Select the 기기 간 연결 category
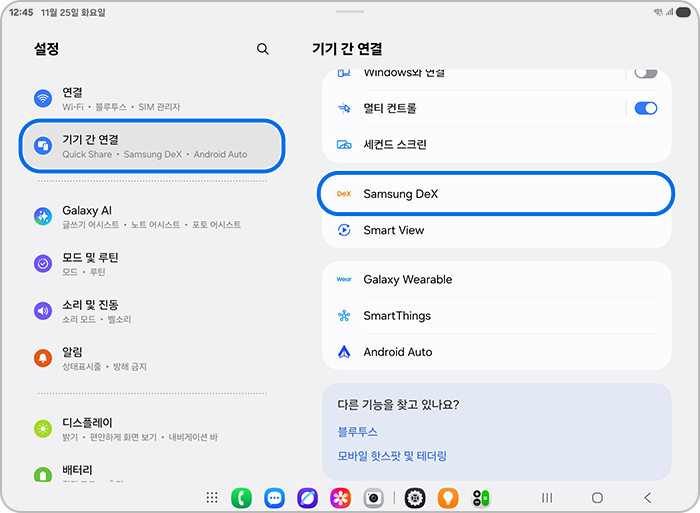The width and height of the screenshot is (700, 513). pyautogui.click(x=152, y=146)
